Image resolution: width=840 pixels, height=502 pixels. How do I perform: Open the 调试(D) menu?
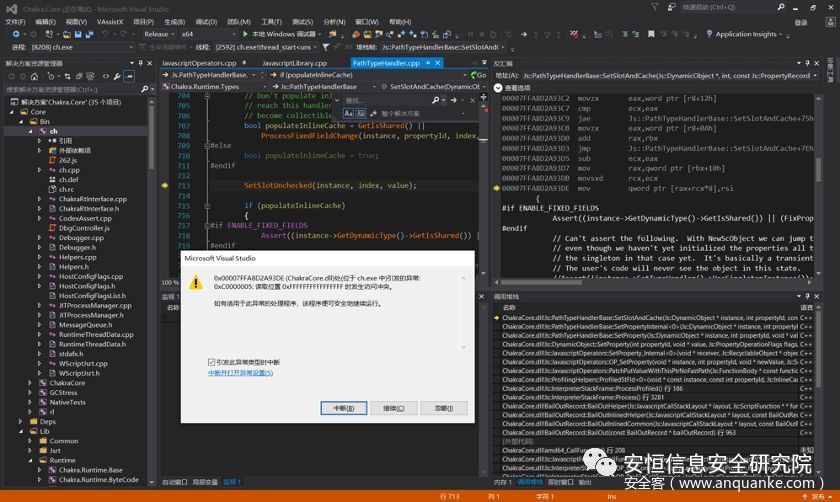coord(206,20)
